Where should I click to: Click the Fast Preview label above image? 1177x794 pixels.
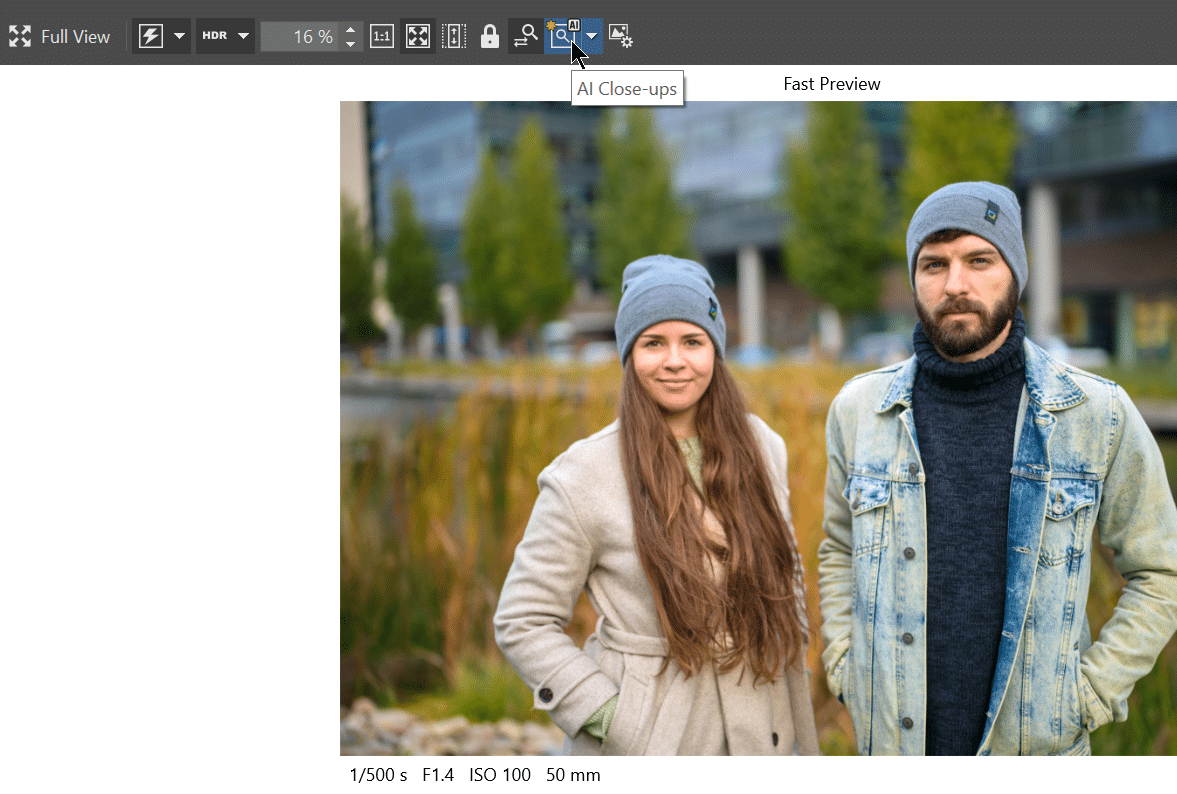click(x=831, y=84)
